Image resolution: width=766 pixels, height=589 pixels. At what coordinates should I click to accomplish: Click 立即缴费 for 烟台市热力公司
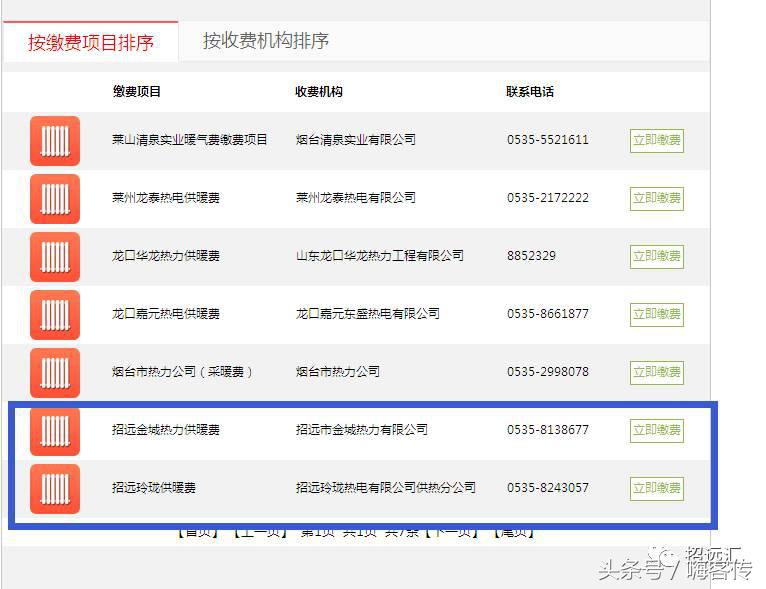click(x=657, y=373)
